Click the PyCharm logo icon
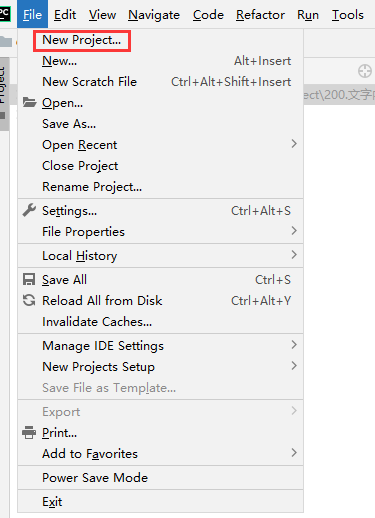The image size is (375, 518). tap(5, 14)
